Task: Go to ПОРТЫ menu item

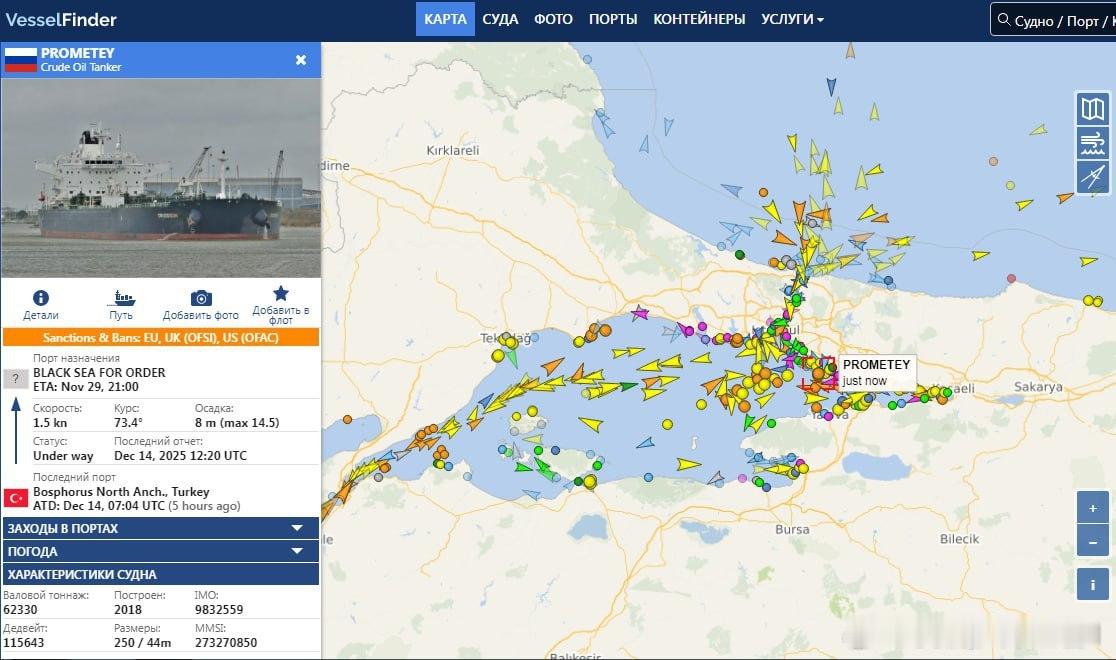Action: pos(613,19)
